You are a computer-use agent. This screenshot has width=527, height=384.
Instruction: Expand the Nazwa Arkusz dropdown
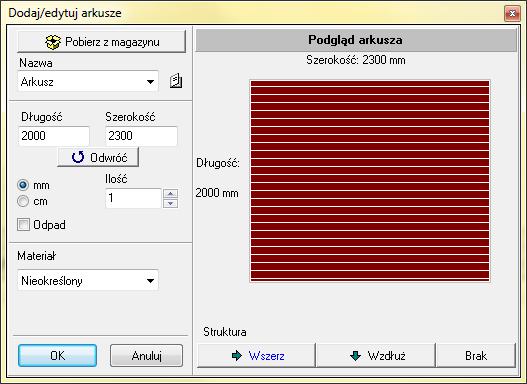(150, 82)
